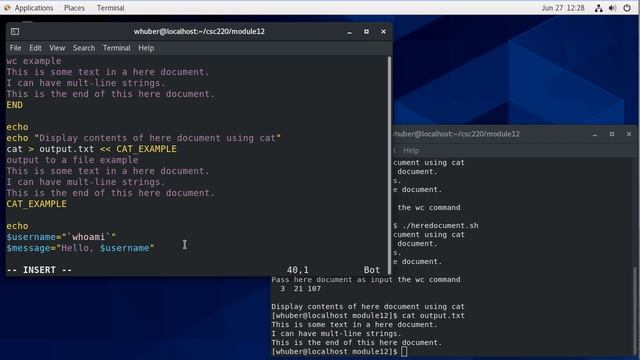Maximize the front module12 terminal window
The width and height of the screenshot is (640, 360).
pos(367,31)
